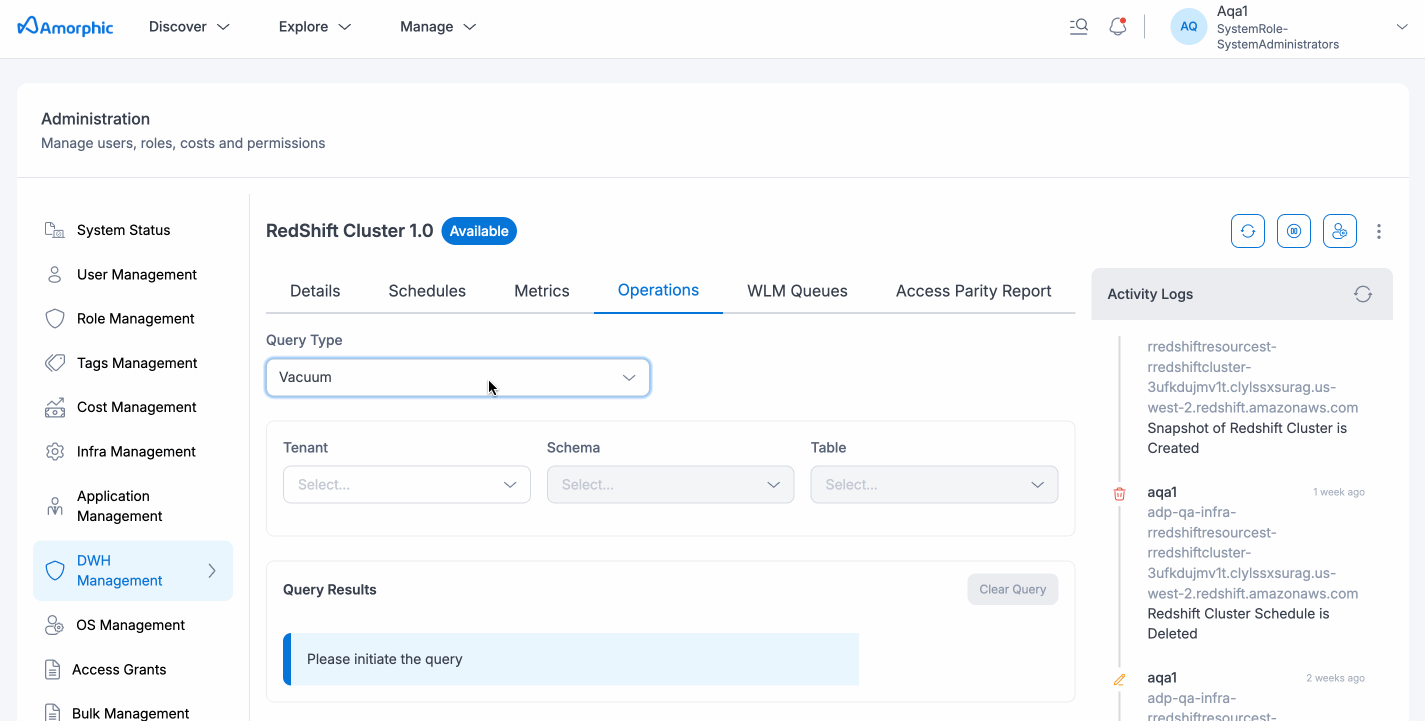Open the notifications bell
1425x721 pixels.
[1118, 27]
